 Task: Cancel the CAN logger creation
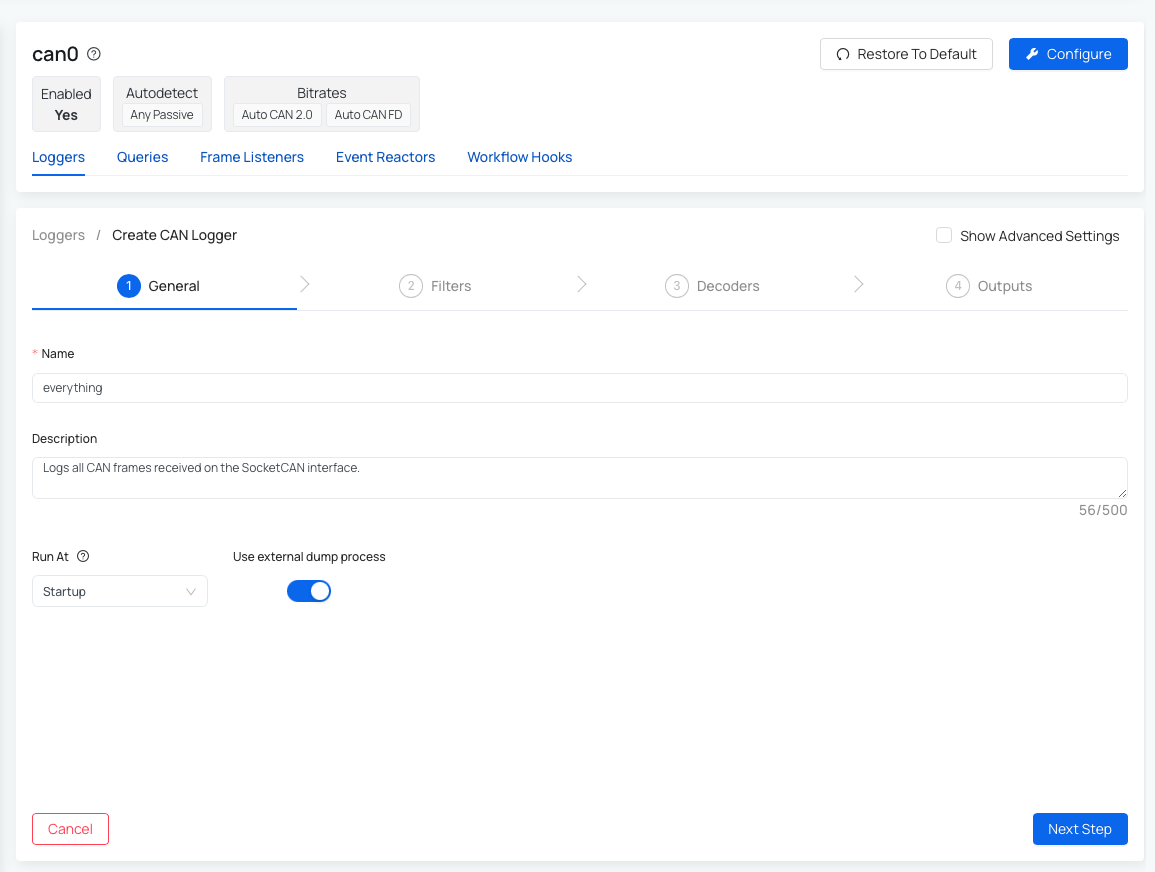point(70,829)
